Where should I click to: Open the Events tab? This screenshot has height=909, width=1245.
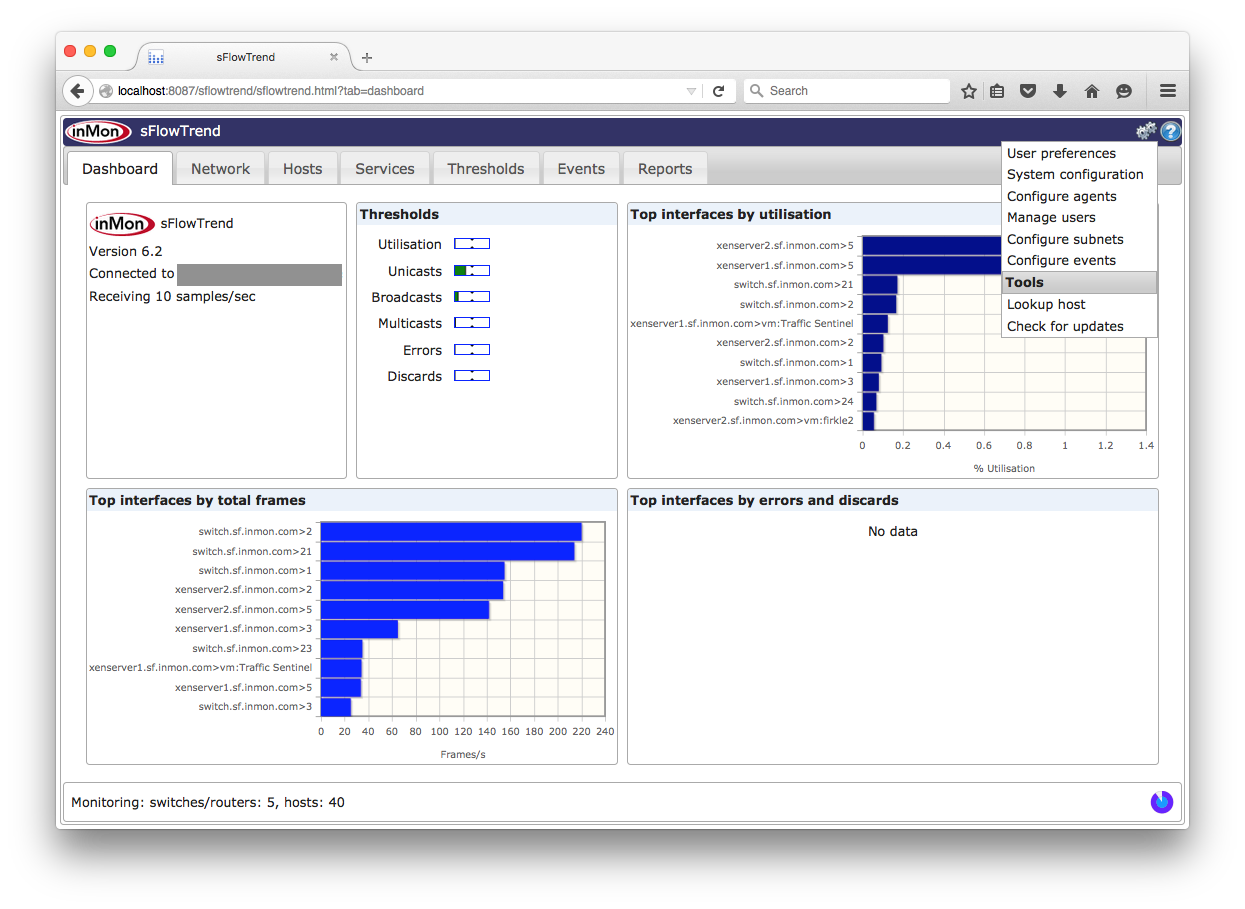[581, 169]
